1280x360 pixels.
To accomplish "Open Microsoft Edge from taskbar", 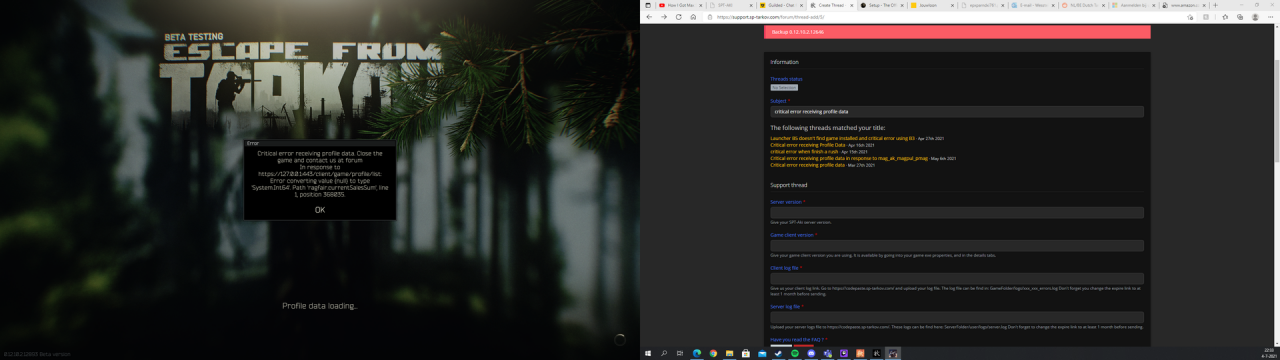I will click(697, 353).
